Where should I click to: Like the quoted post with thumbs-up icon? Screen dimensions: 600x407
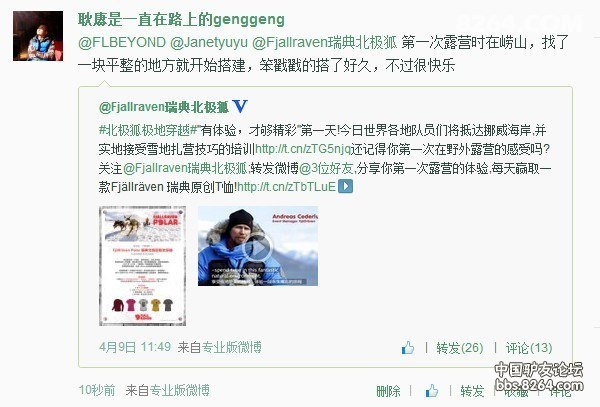408,347
